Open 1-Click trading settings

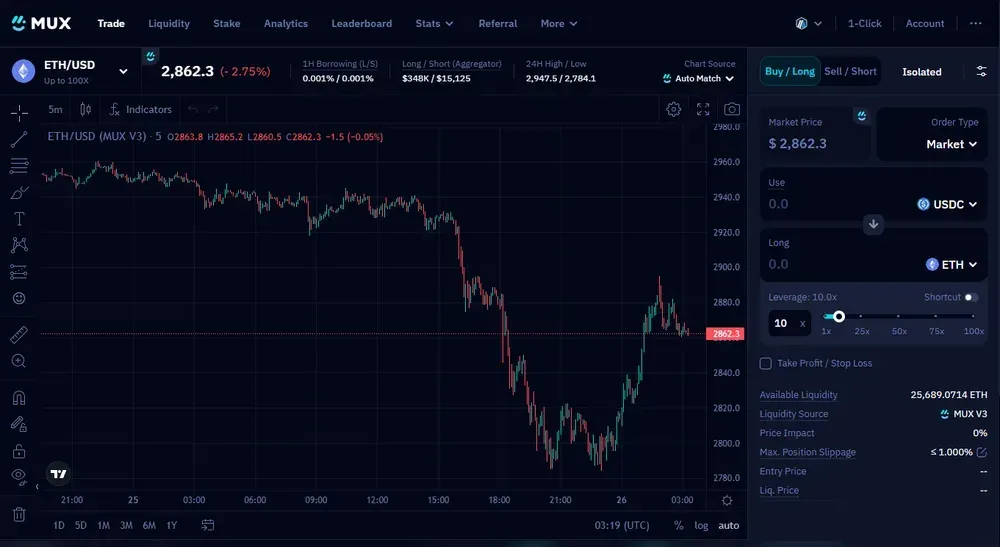(x=864, y=24)
